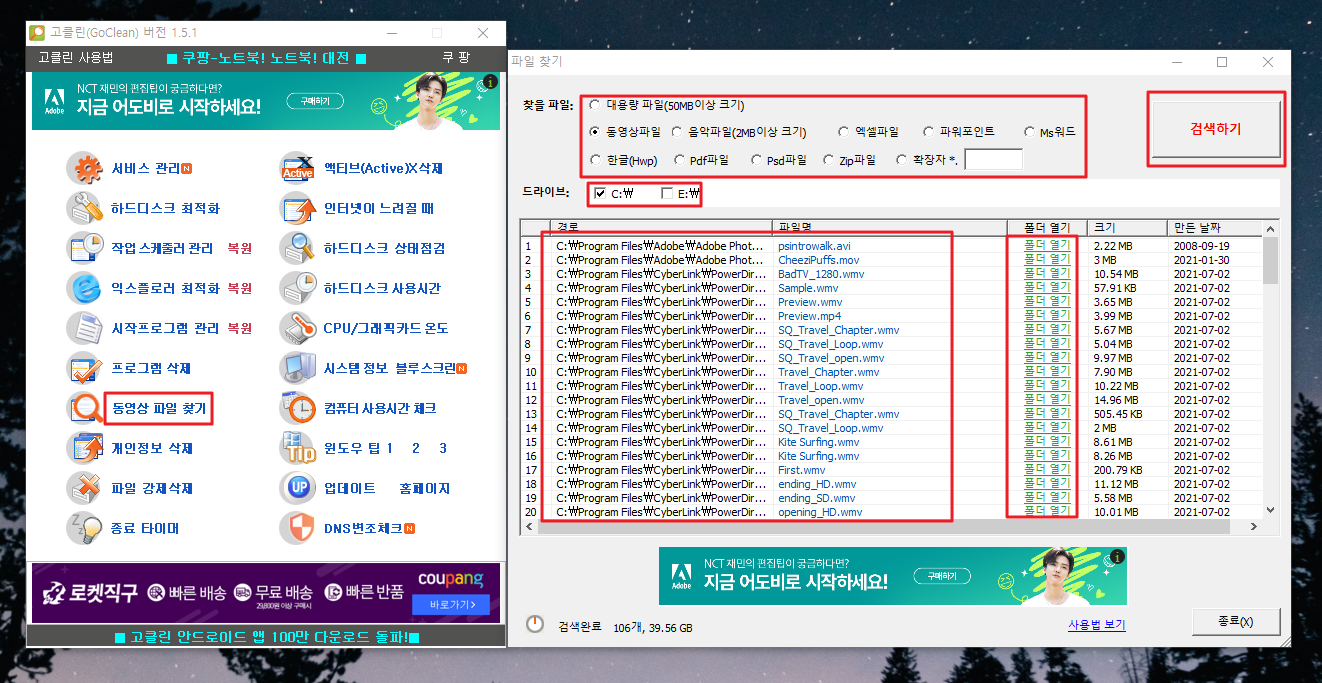This screenshot has width=1322, height=683.
Task: Click the 액티브(Active)X삭제 icon
Action: (298, 169)
